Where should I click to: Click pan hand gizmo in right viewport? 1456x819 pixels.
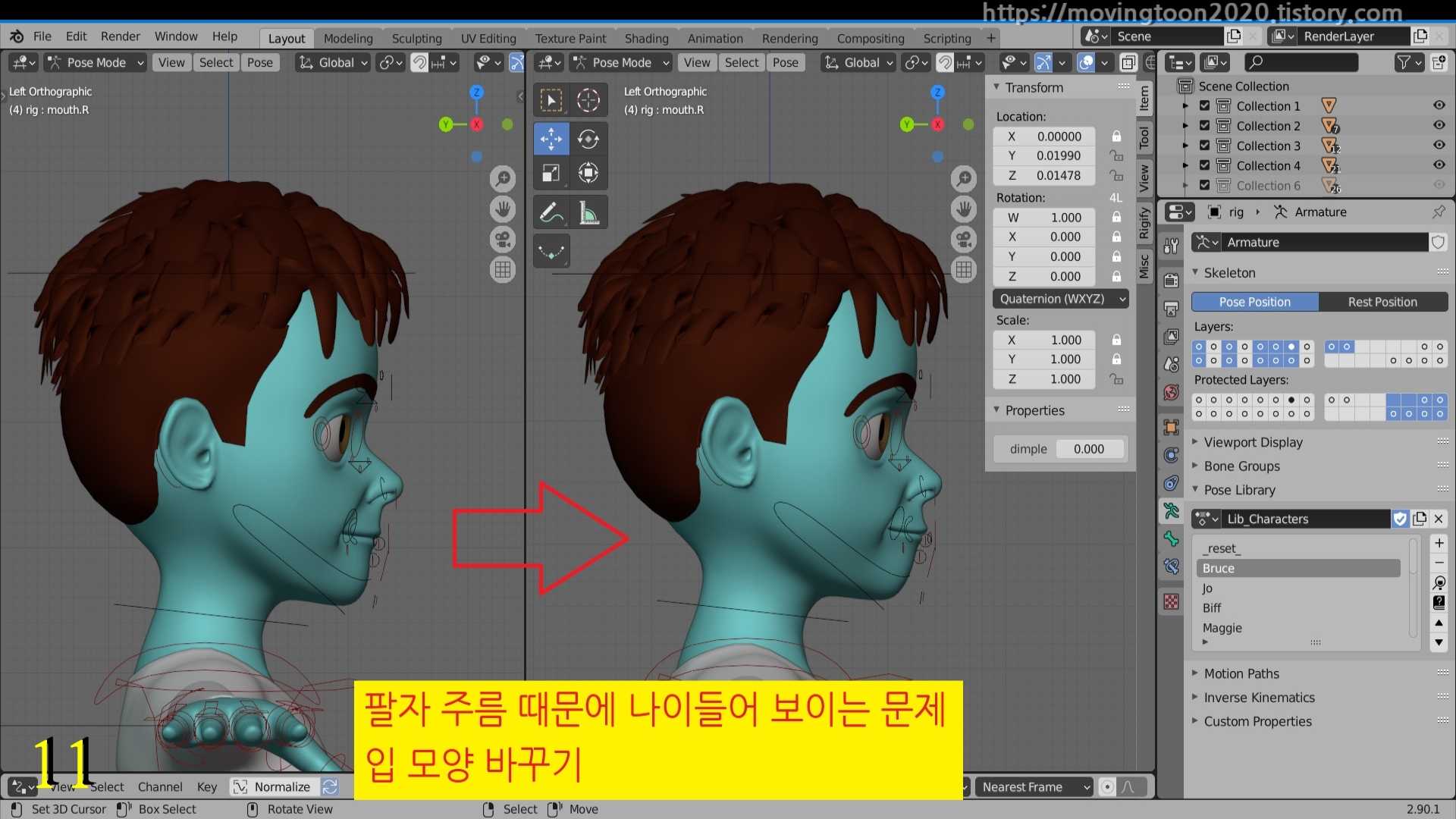964,209
